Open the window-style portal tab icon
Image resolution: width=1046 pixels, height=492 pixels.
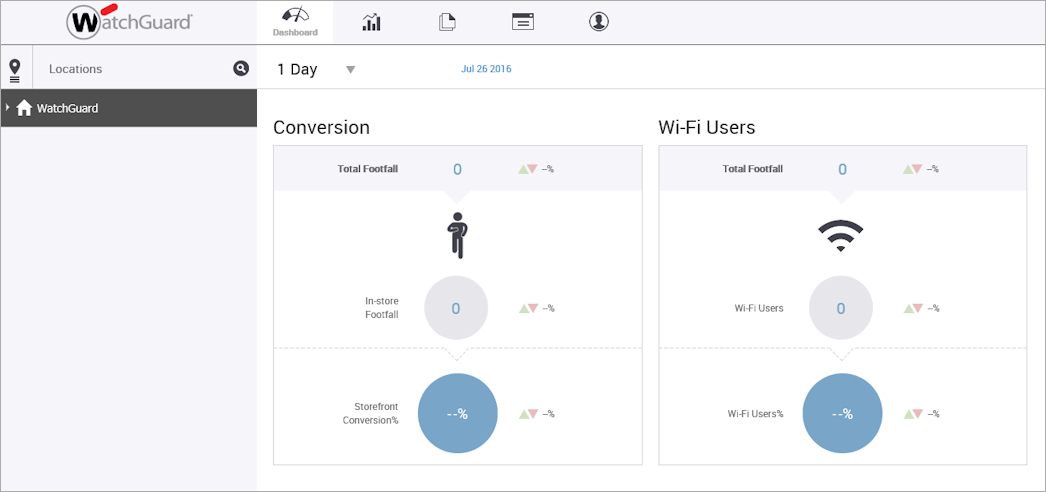click(x=523, y=22)
